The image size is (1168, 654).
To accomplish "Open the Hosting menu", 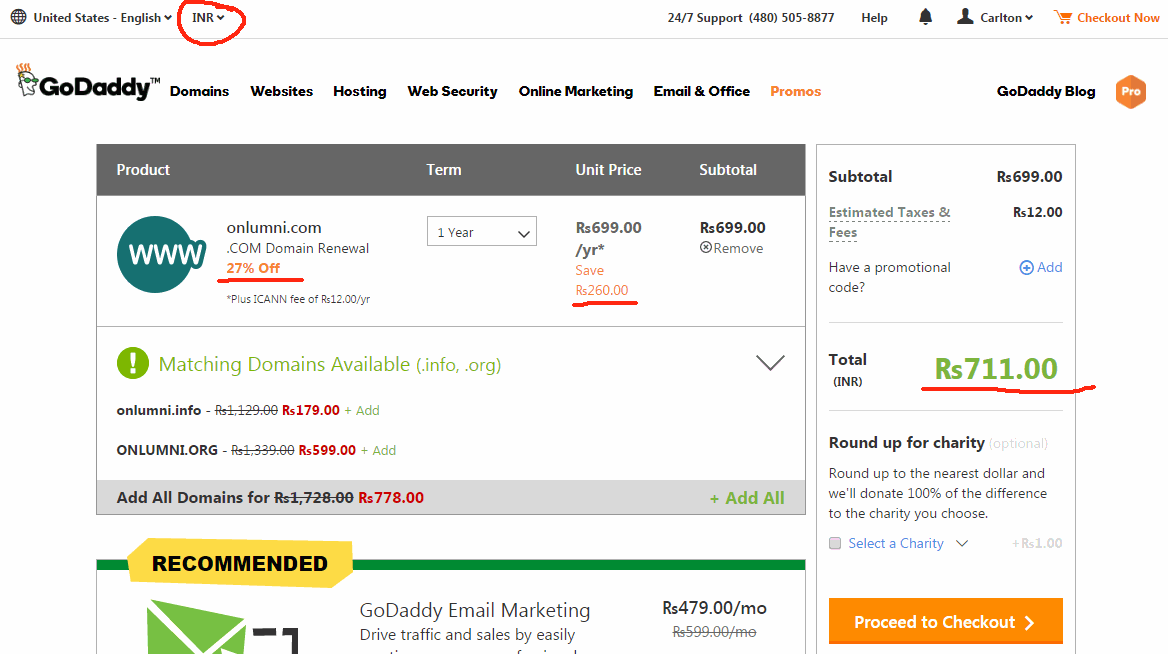I will pos(360,91).
